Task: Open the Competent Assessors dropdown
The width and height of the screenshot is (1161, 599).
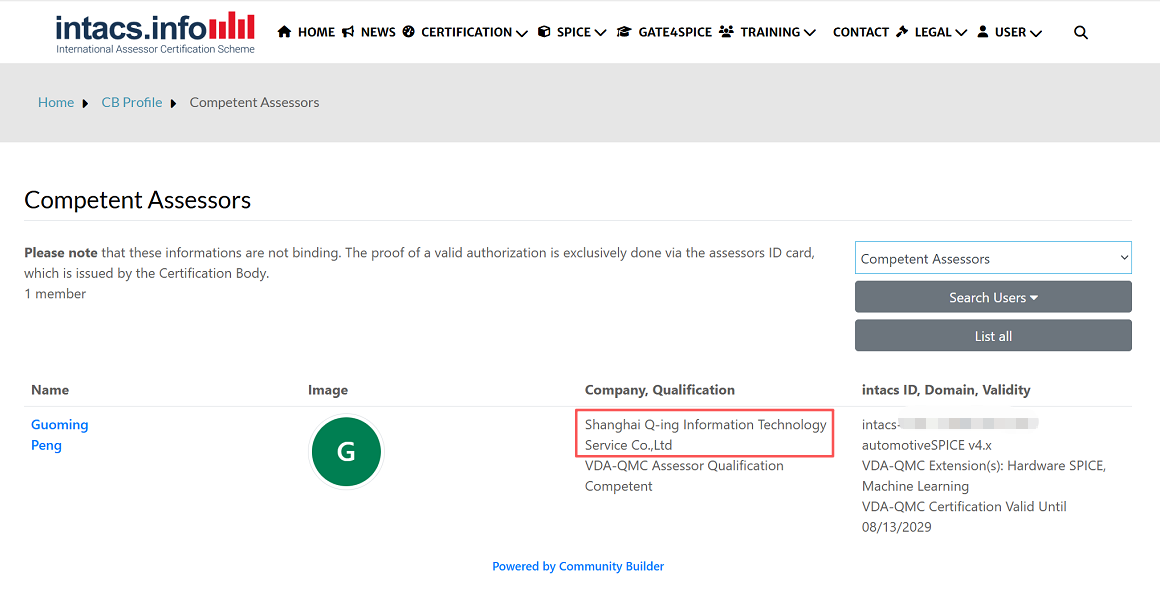Action: pyautogui.click(x=993, y=258)
